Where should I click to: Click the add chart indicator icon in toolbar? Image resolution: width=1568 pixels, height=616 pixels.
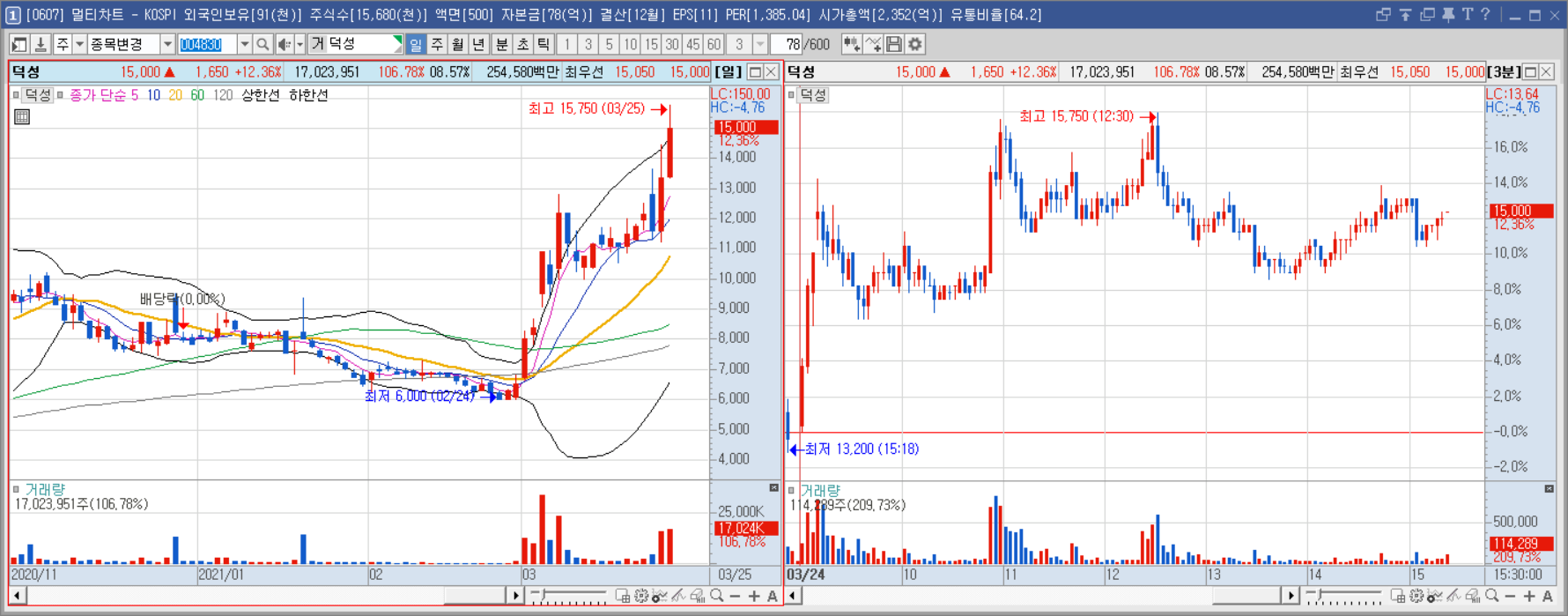(x=852, y=44)
